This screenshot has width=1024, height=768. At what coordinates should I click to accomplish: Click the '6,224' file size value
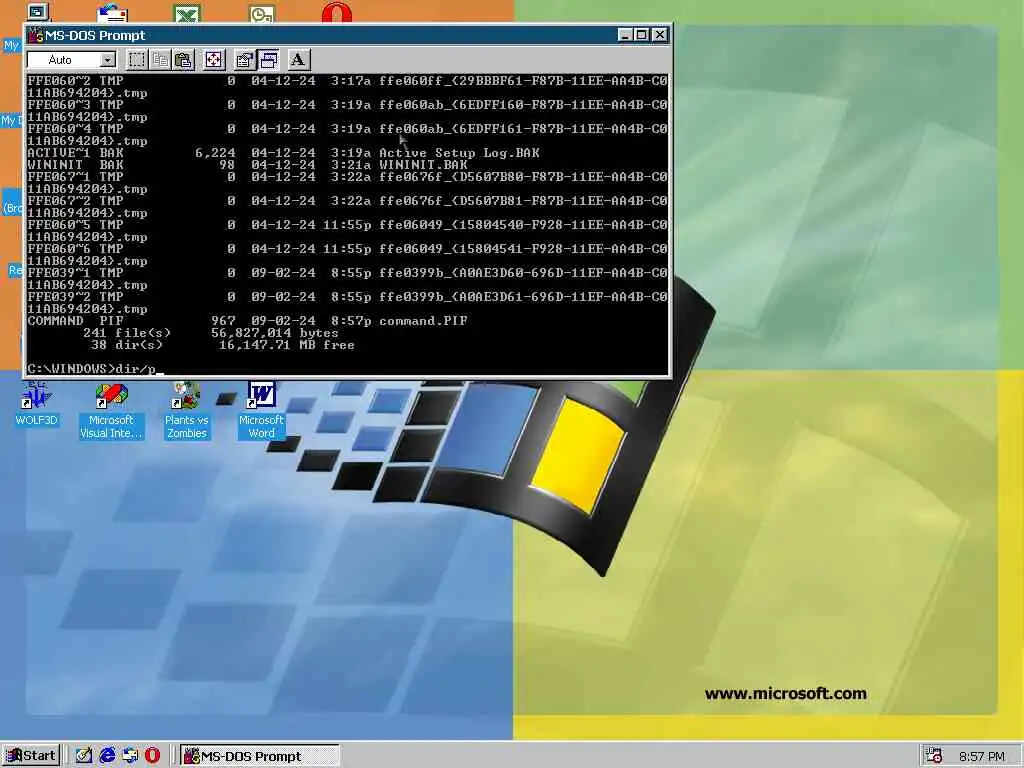point(215,153)
